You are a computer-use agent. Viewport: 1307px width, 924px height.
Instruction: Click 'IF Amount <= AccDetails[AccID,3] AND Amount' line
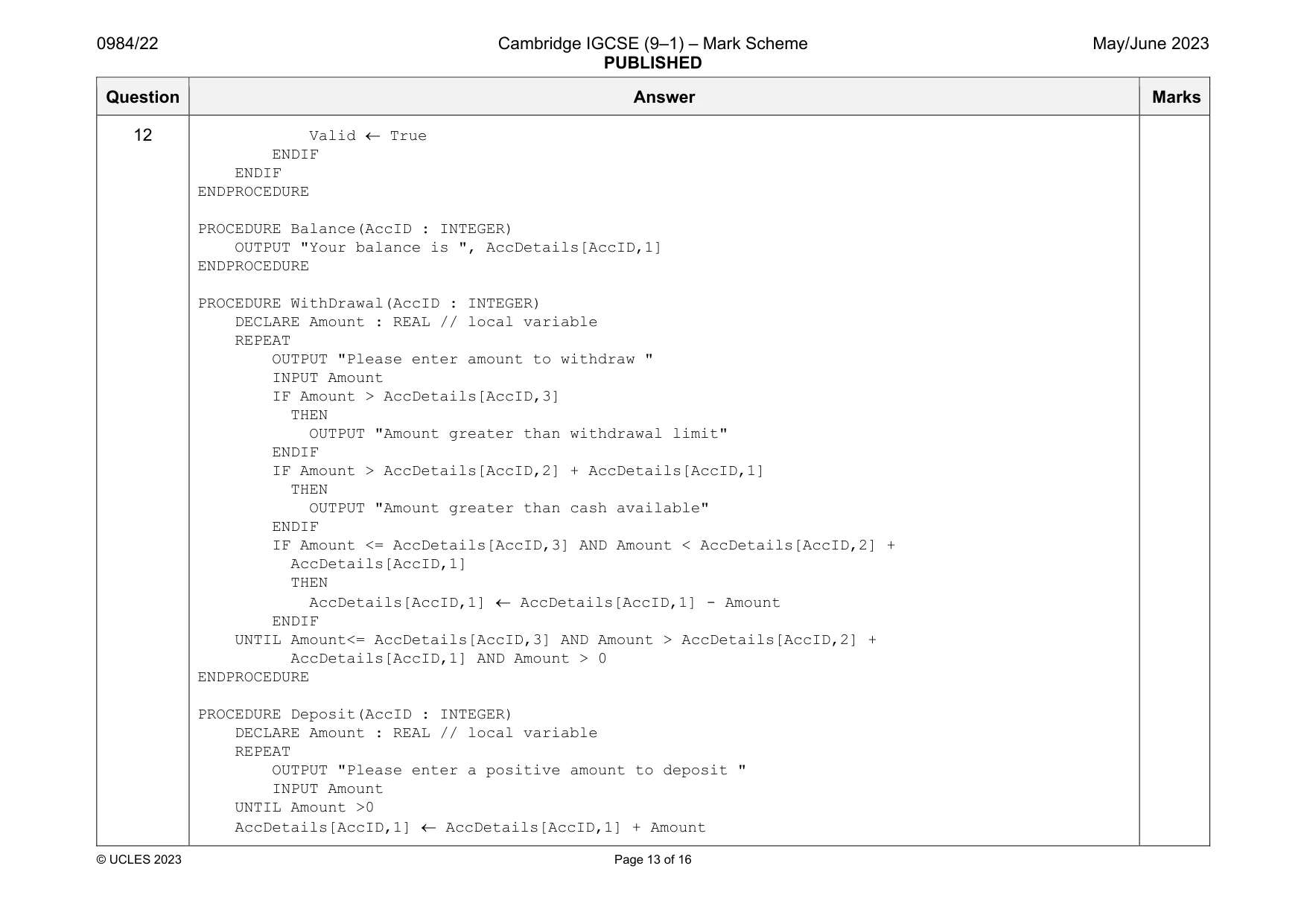(583, 545)
